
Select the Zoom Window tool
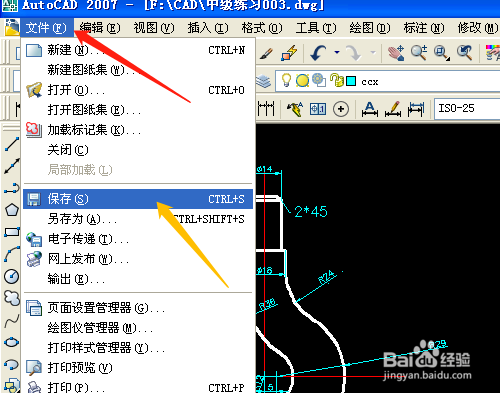point(441,53)
